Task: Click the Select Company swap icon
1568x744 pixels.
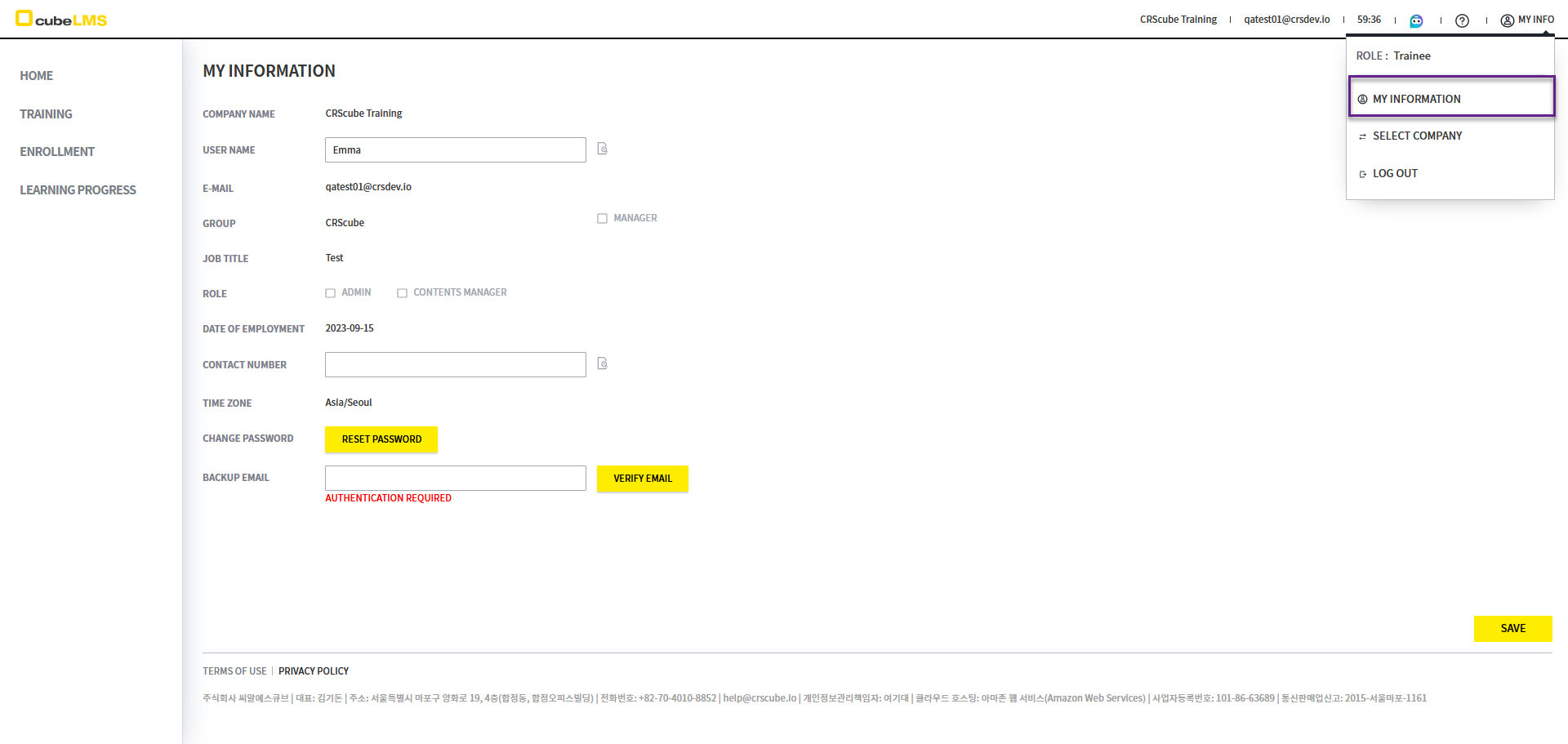Action: click(x=1362, y=136)
